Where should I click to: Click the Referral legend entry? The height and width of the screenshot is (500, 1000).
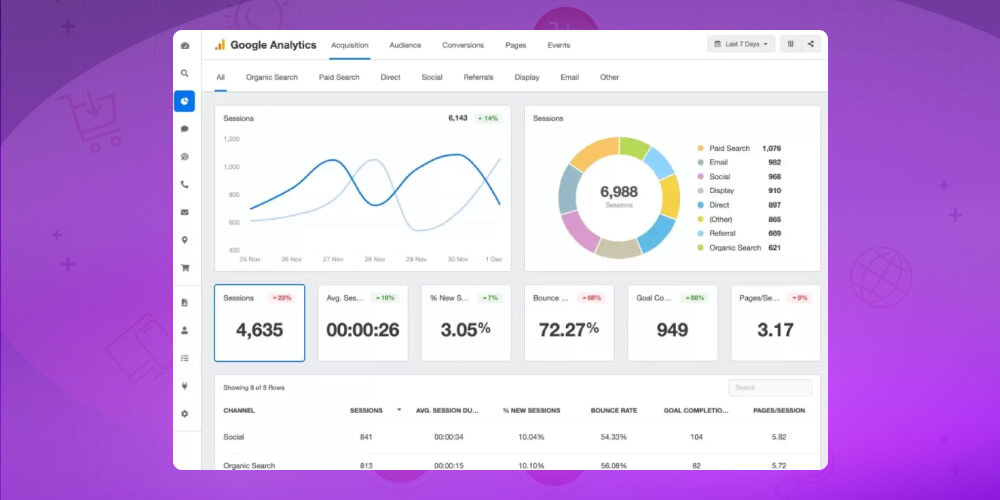click(739, 233)
